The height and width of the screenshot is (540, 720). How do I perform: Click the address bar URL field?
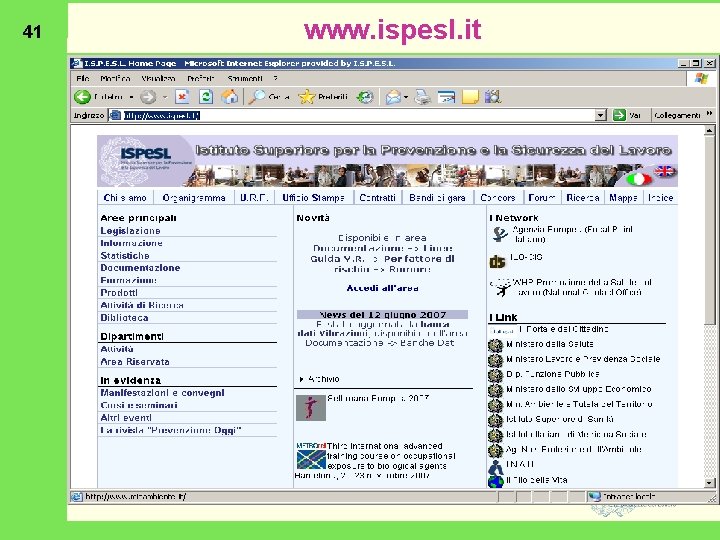point(351,115)
